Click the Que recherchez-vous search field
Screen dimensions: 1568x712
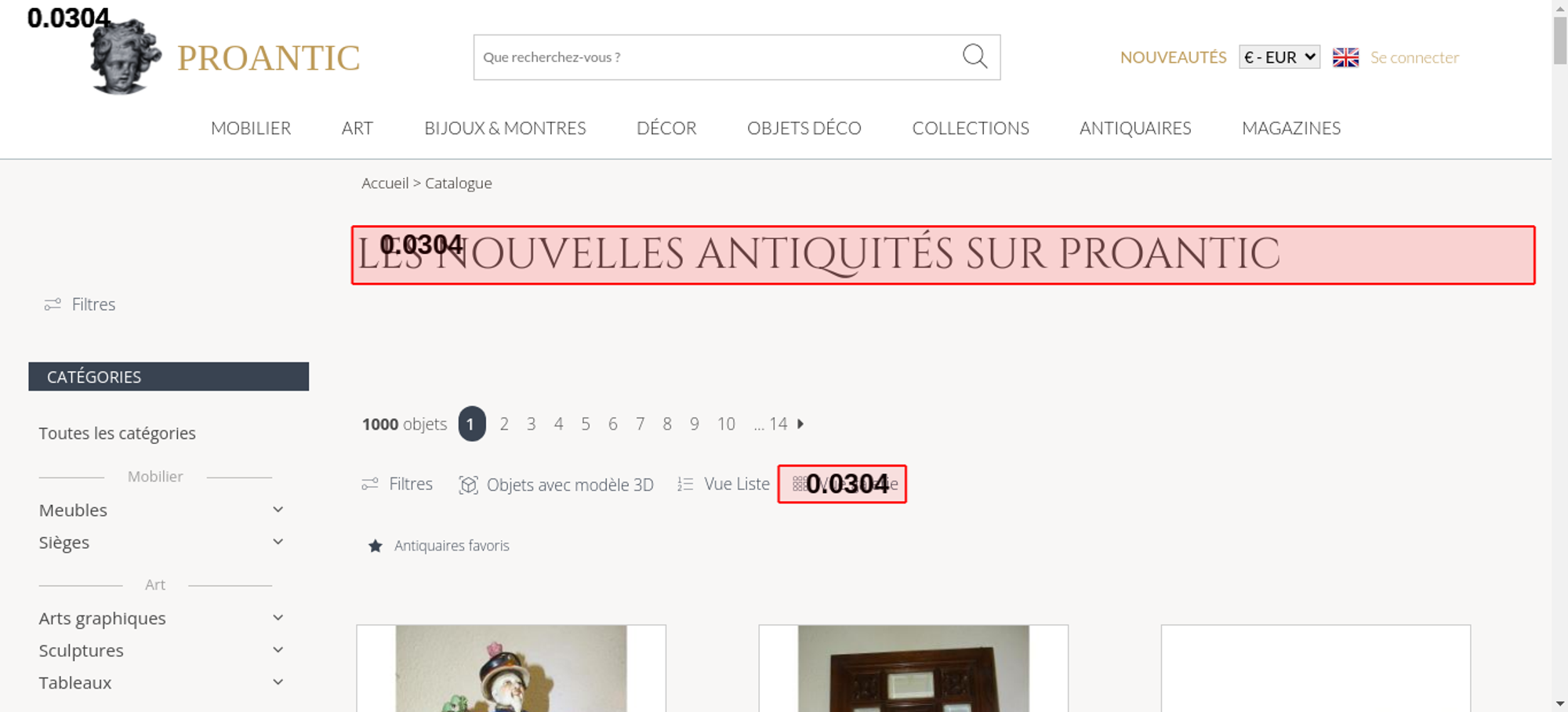717,57
